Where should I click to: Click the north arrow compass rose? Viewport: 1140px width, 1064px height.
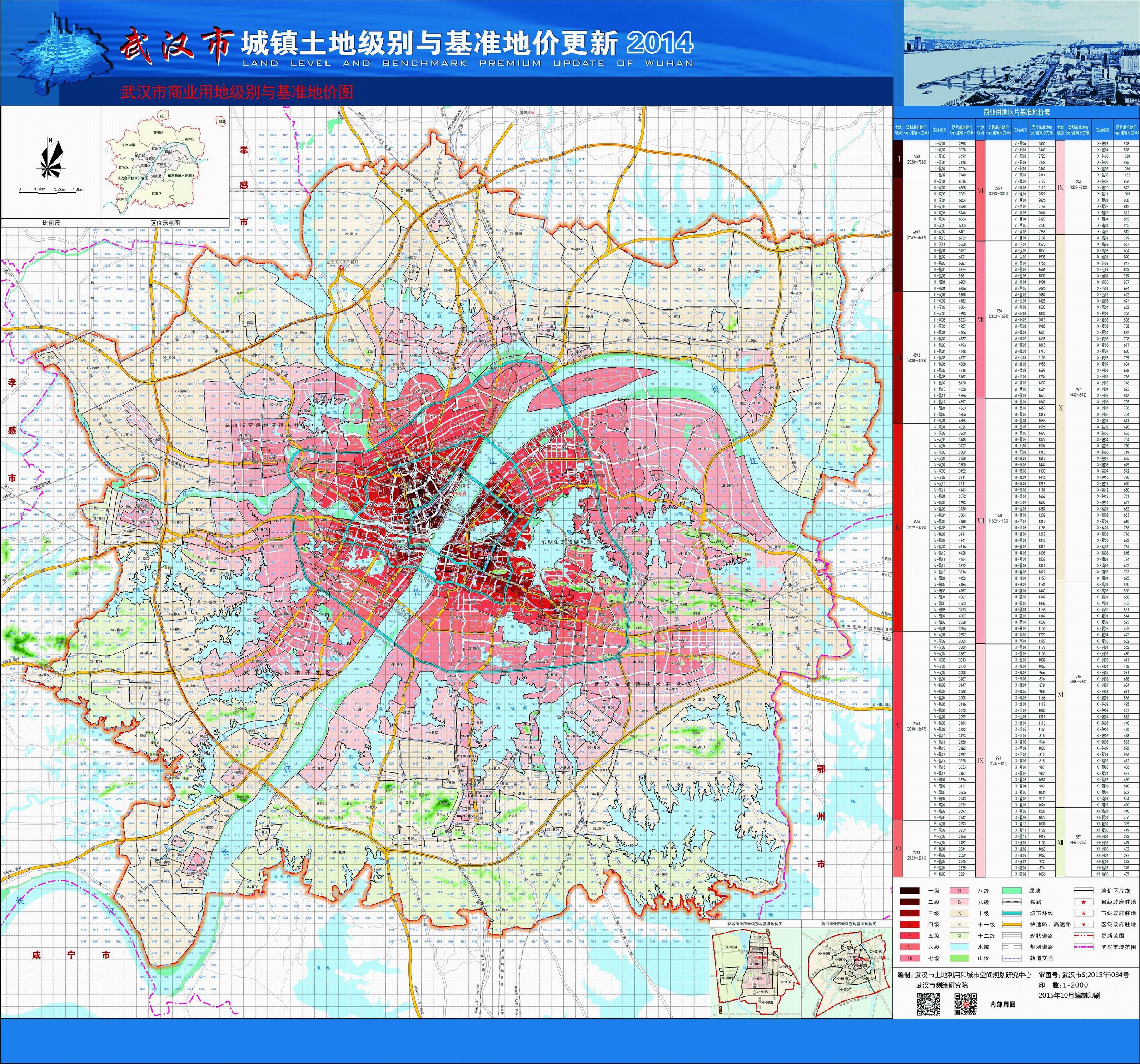51,159
